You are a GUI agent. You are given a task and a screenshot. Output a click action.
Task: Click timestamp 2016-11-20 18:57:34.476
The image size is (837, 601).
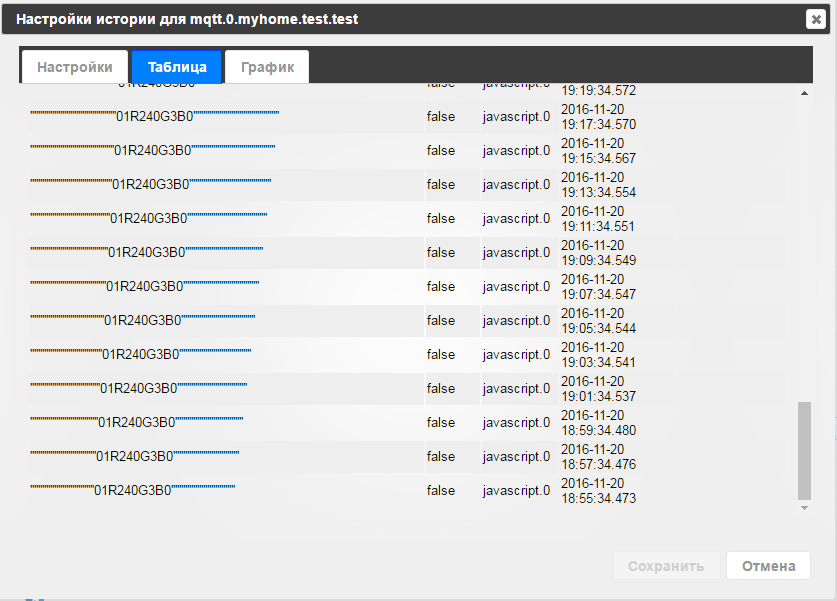[x=598, y=457]
